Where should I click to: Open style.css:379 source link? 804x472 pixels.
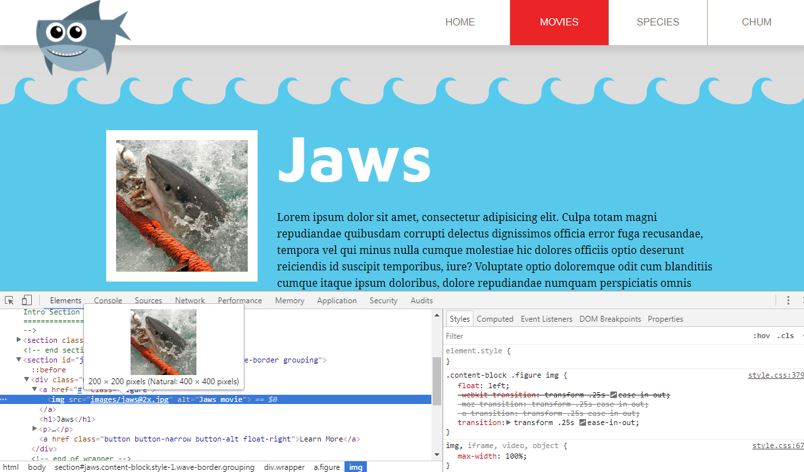pos(775,375)
